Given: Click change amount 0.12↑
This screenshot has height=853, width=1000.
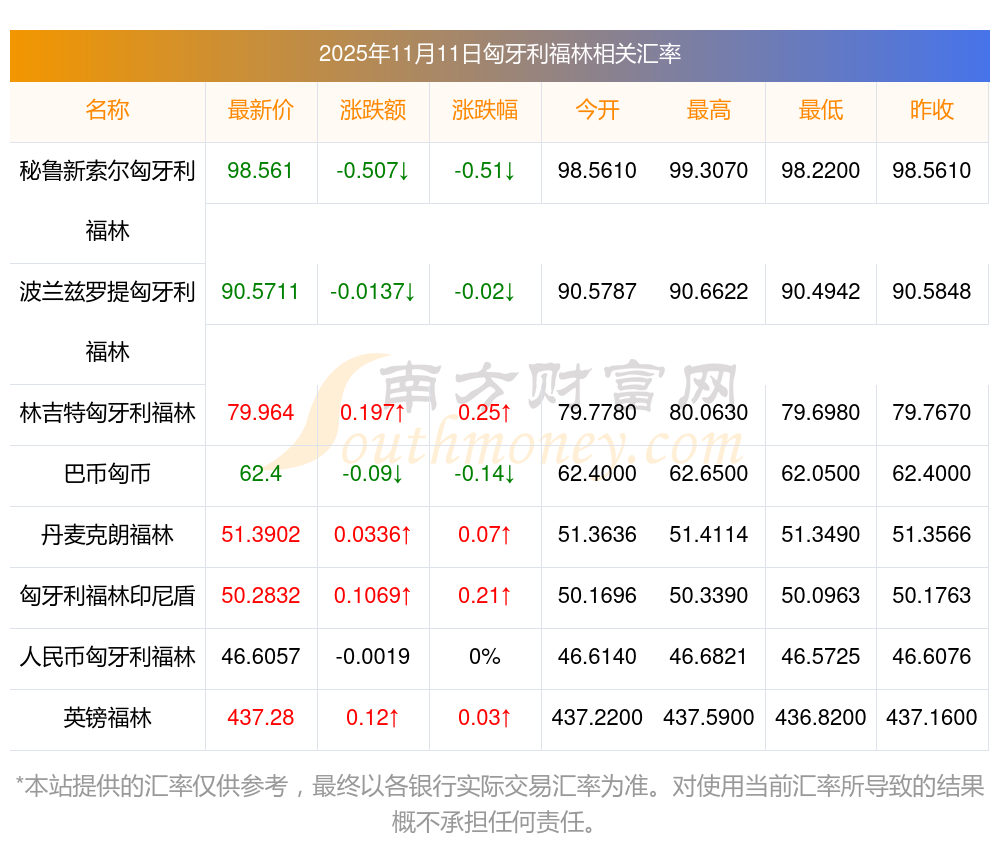Looking at the screenshot, I should coord(373,718).
